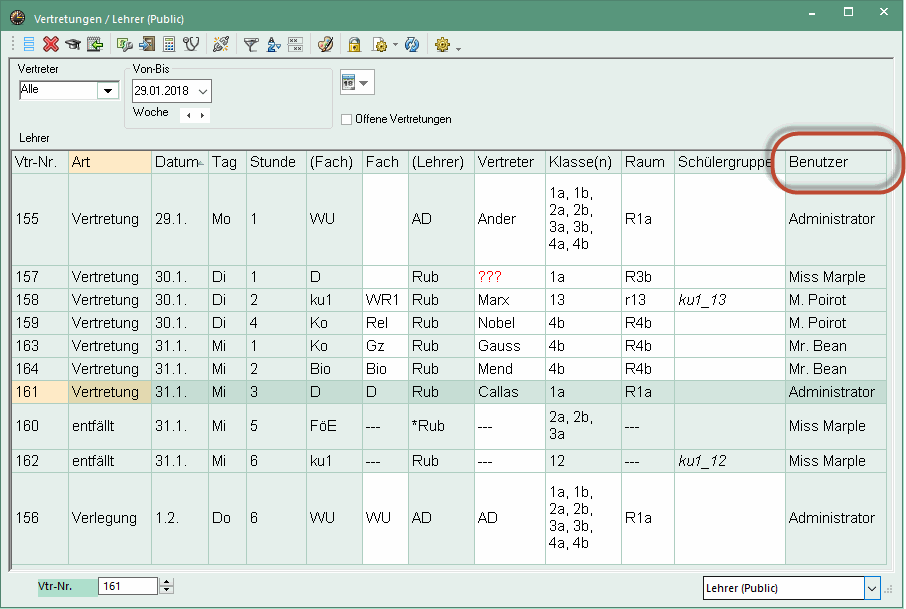Open dropdown arrow beside page setup icon
The height and width of the screenshot is (609, 906).
tap(395, 45)
